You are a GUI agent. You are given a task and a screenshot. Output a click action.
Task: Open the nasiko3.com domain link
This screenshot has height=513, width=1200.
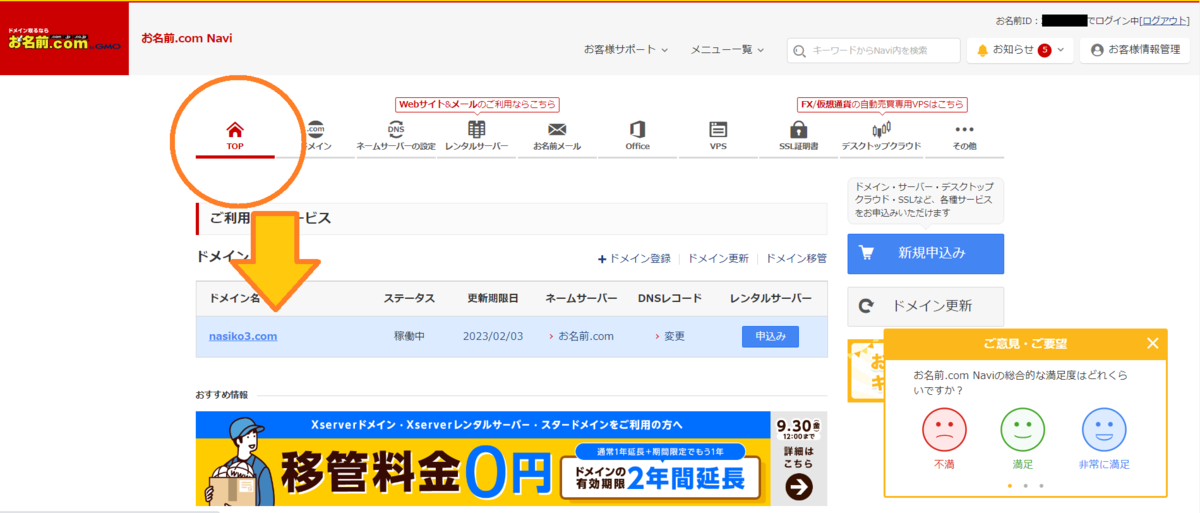[x=243, y=336]
